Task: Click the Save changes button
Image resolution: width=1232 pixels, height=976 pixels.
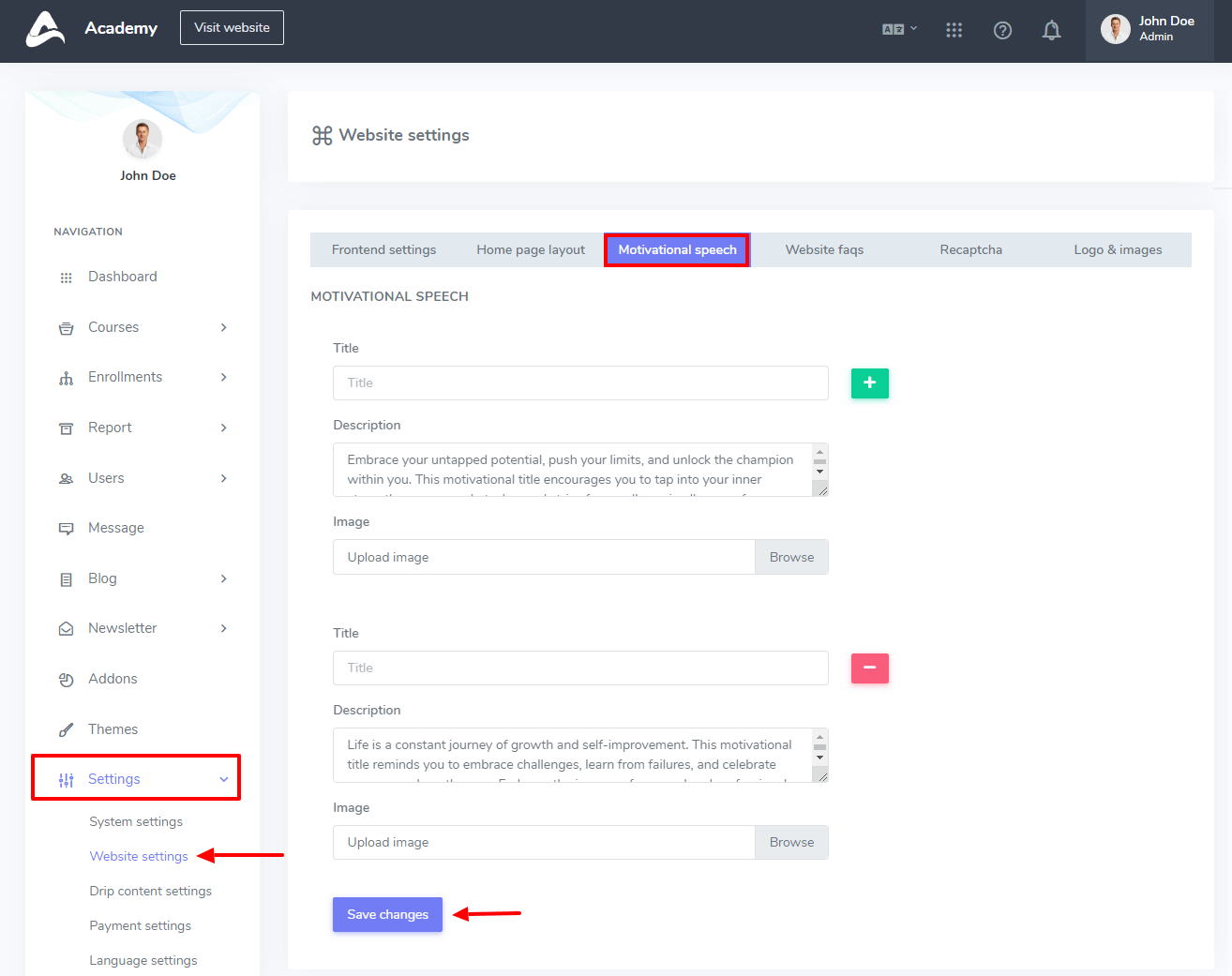Action: 387,914
